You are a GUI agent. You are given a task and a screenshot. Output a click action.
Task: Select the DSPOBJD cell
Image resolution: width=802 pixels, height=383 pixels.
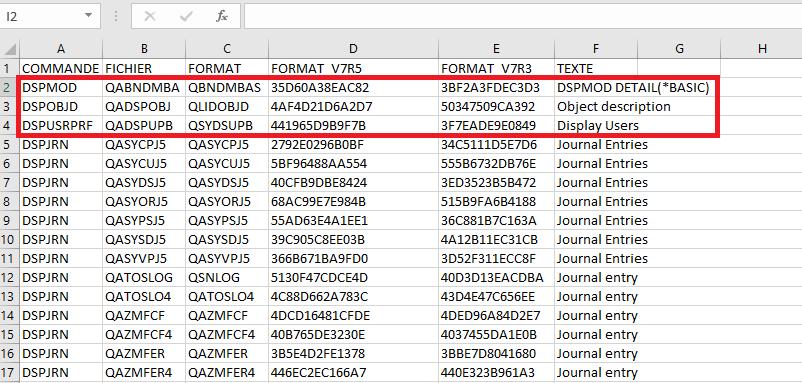pos(61,106)
